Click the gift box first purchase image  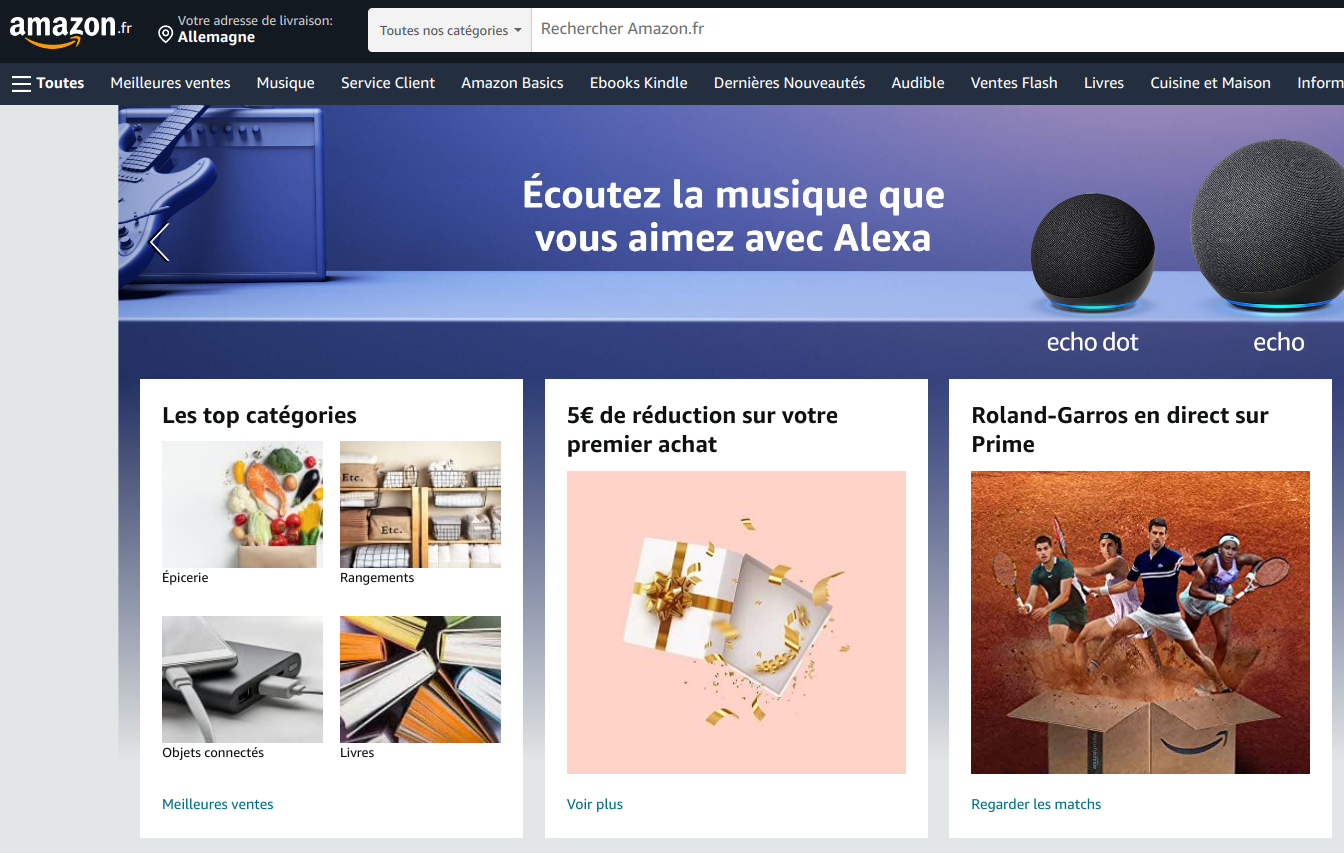(x=736, y=622)
